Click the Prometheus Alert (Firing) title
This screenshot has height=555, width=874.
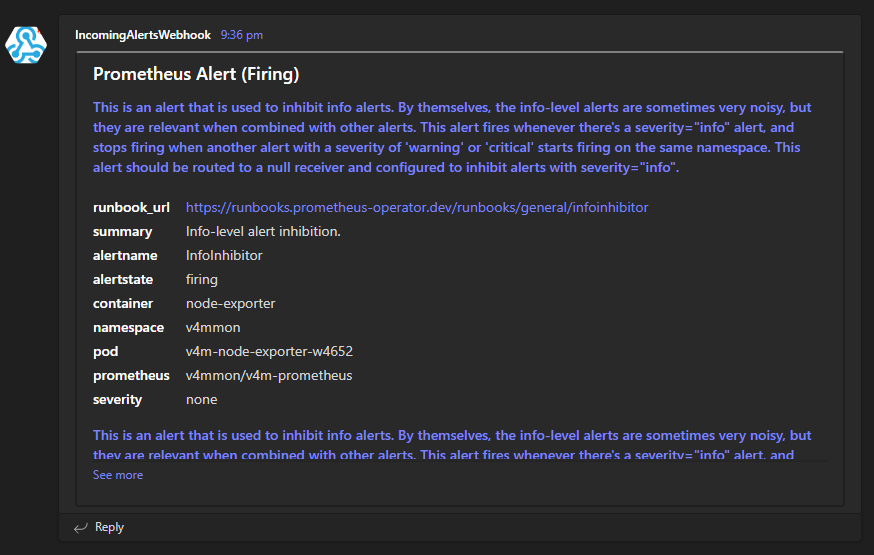[x=196, y=74]
